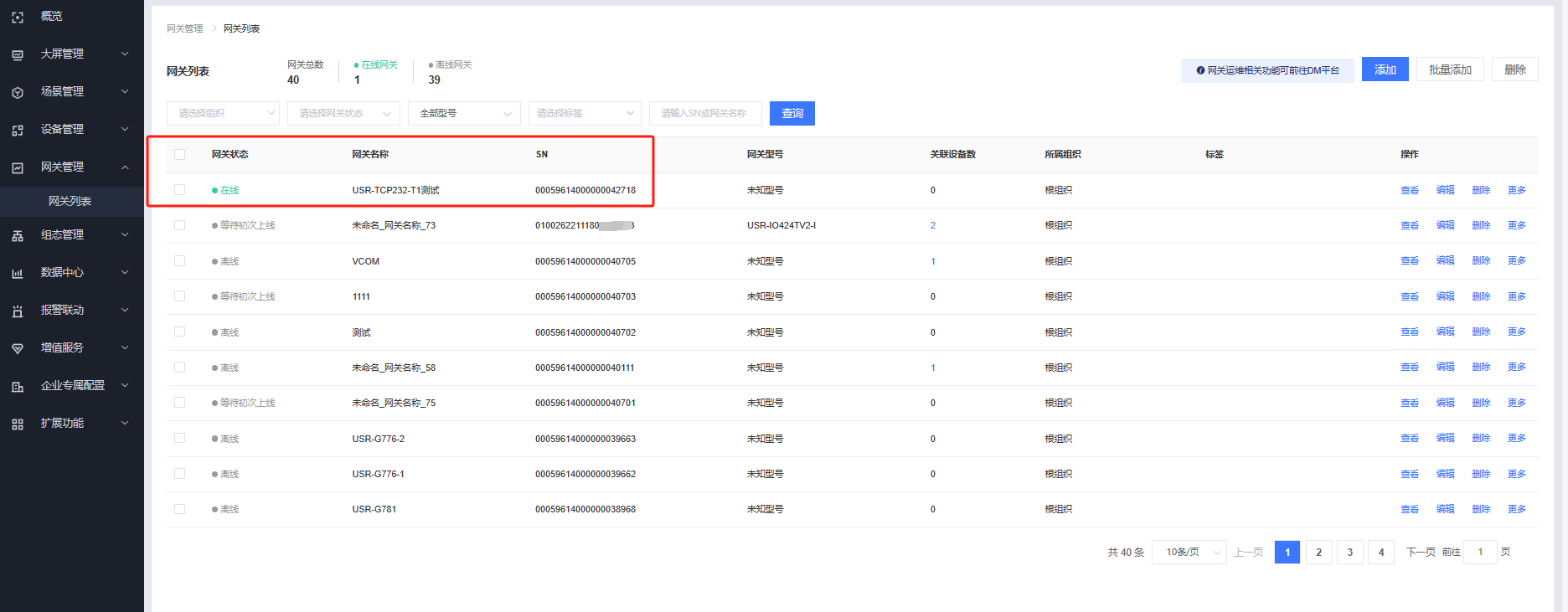This screenshot has width=1568, height=612.
Task: Select the checkbox for the VCOM gateway
Action: [179, 261]
